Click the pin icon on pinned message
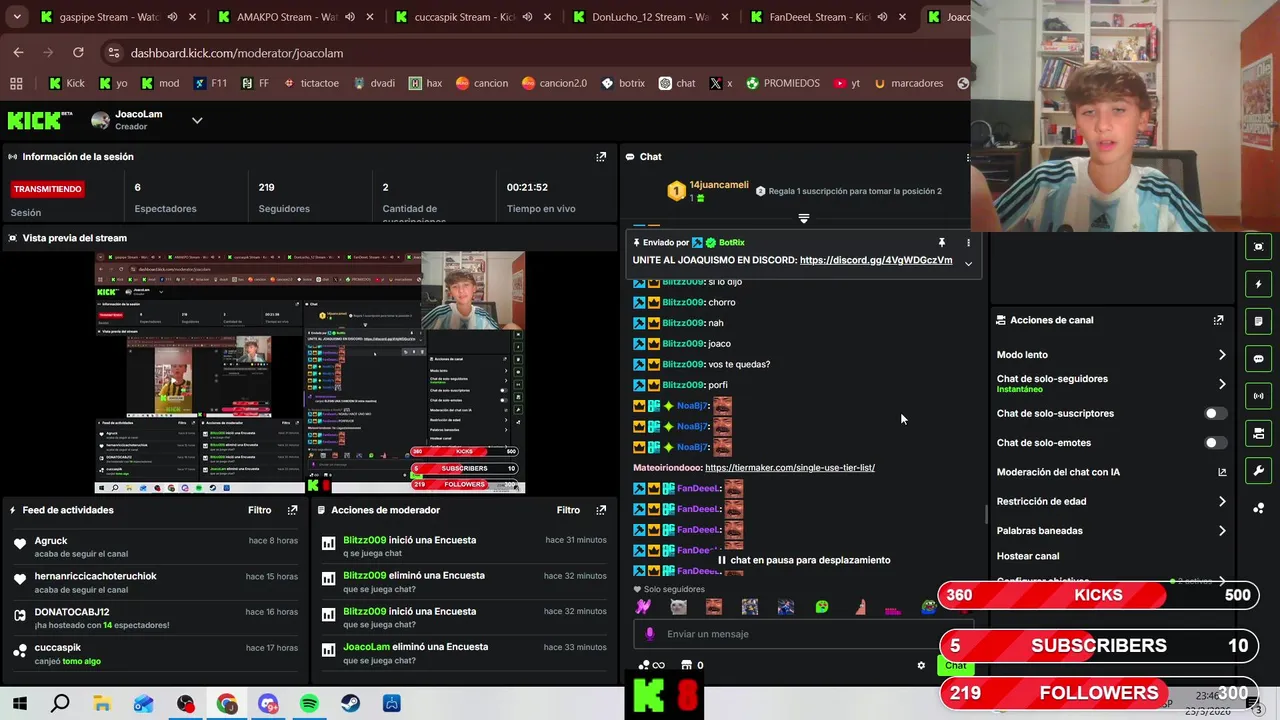 (x=941, y=243)
